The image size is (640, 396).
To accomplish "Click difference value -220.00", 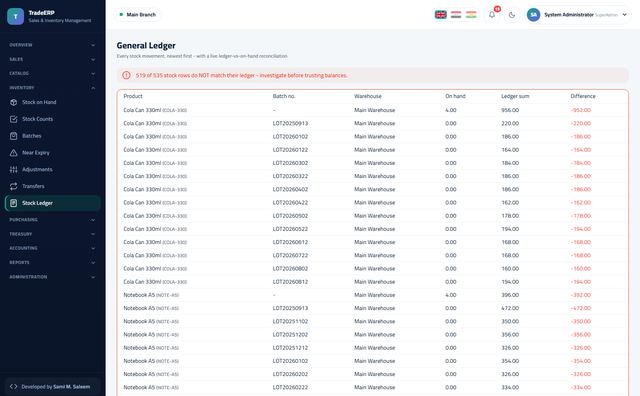I will 581,123.
